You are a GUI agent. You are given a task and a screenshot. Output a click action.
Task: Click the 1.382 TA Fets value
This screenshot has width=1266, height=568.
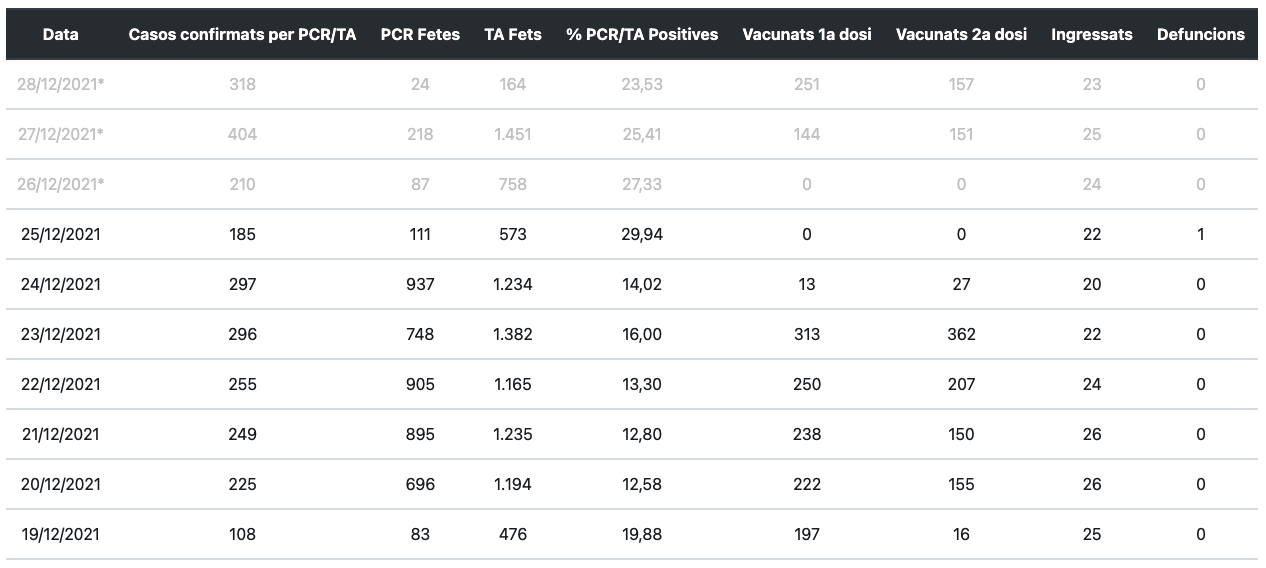pos(513,334)
